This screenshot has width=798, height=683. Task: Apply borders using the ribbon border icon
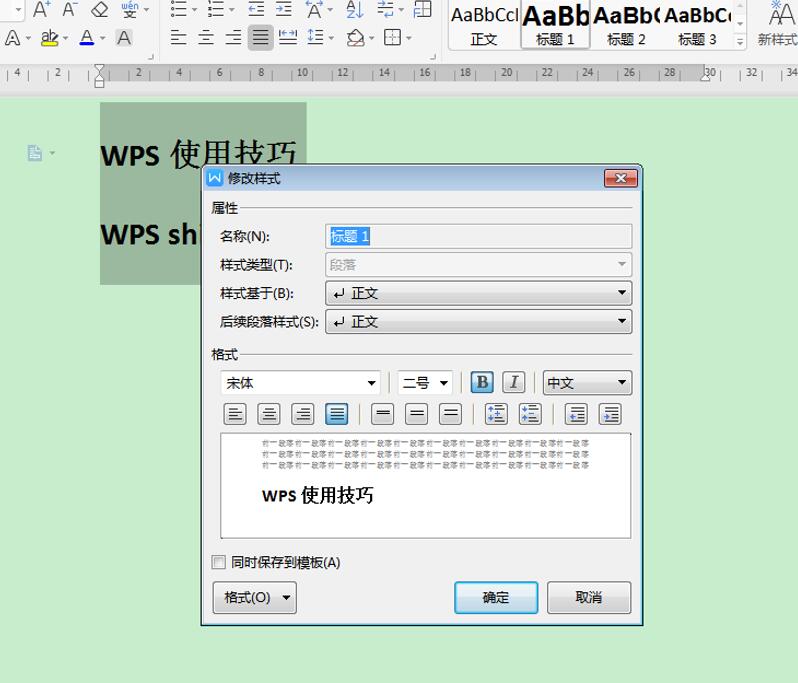392,38
